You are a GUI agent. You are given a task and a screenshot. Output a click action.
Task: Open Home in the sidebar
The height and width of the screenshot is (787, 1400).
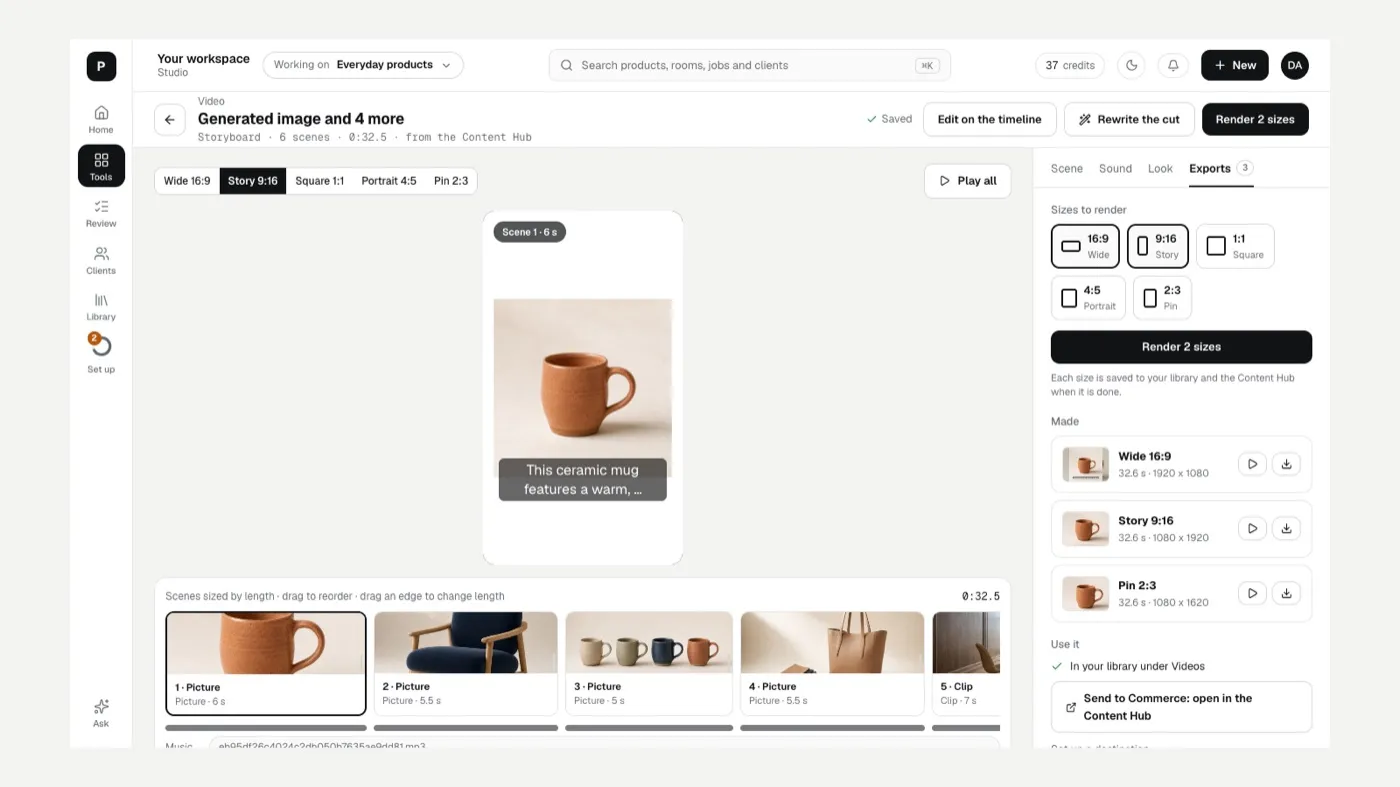(x=101, y=119)
